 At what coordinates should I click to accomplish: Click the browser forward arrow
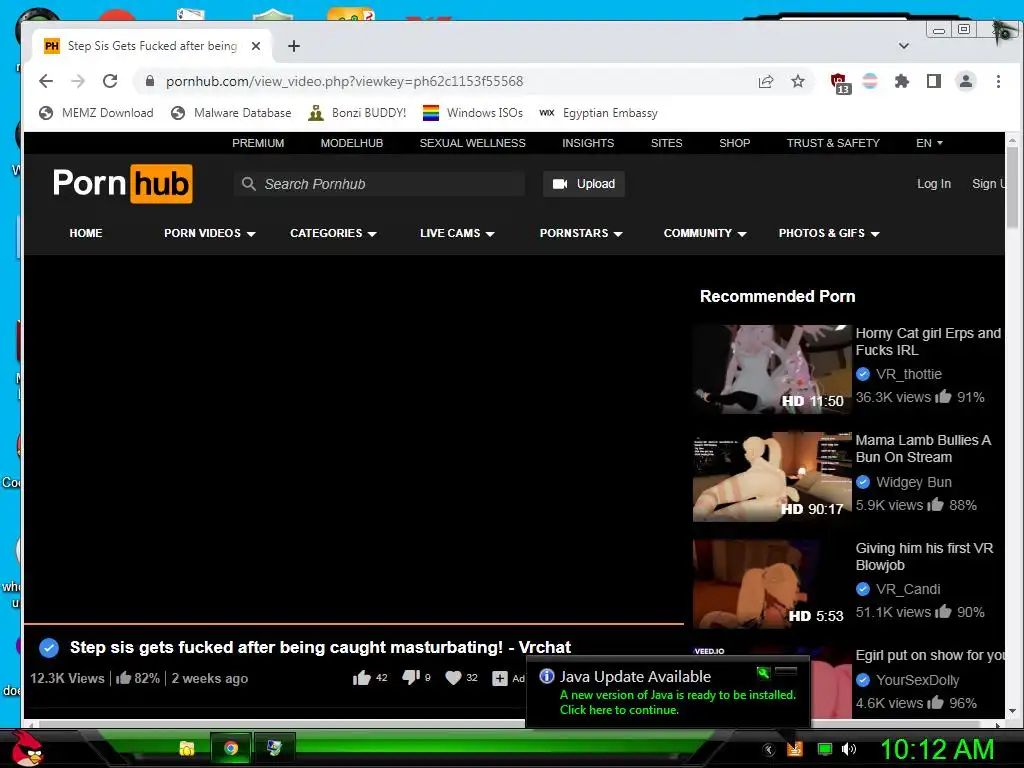(78, 81)
